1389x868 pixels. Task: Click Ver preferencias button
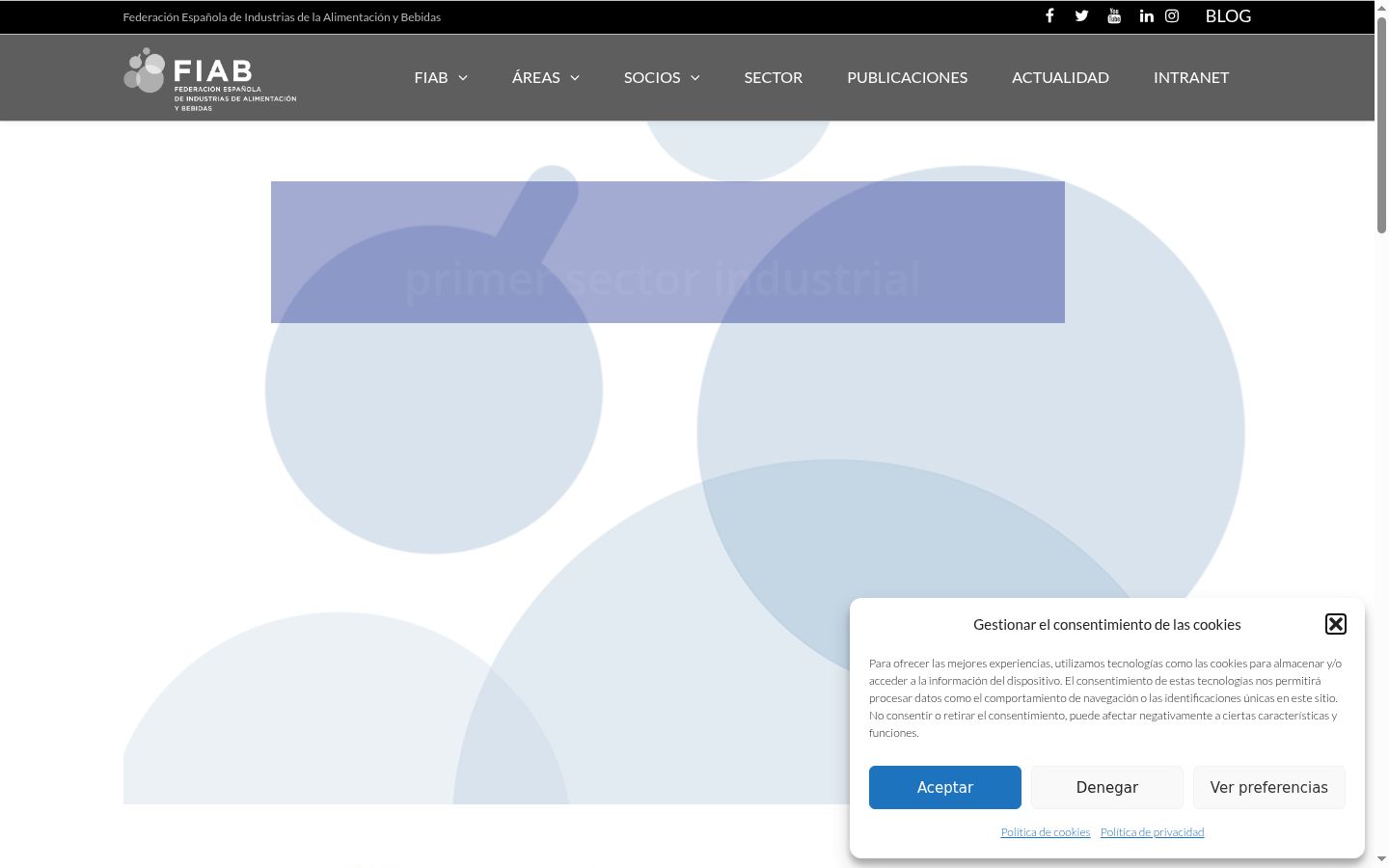(x=1269, y=787)
